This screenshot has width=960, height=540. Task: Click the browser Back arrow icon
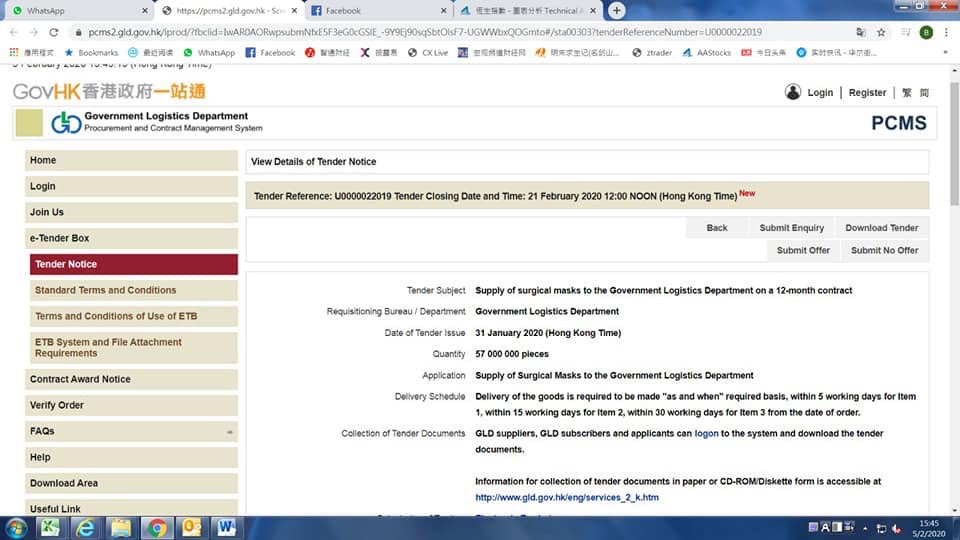pyautogui.click(x=13, y=32)
